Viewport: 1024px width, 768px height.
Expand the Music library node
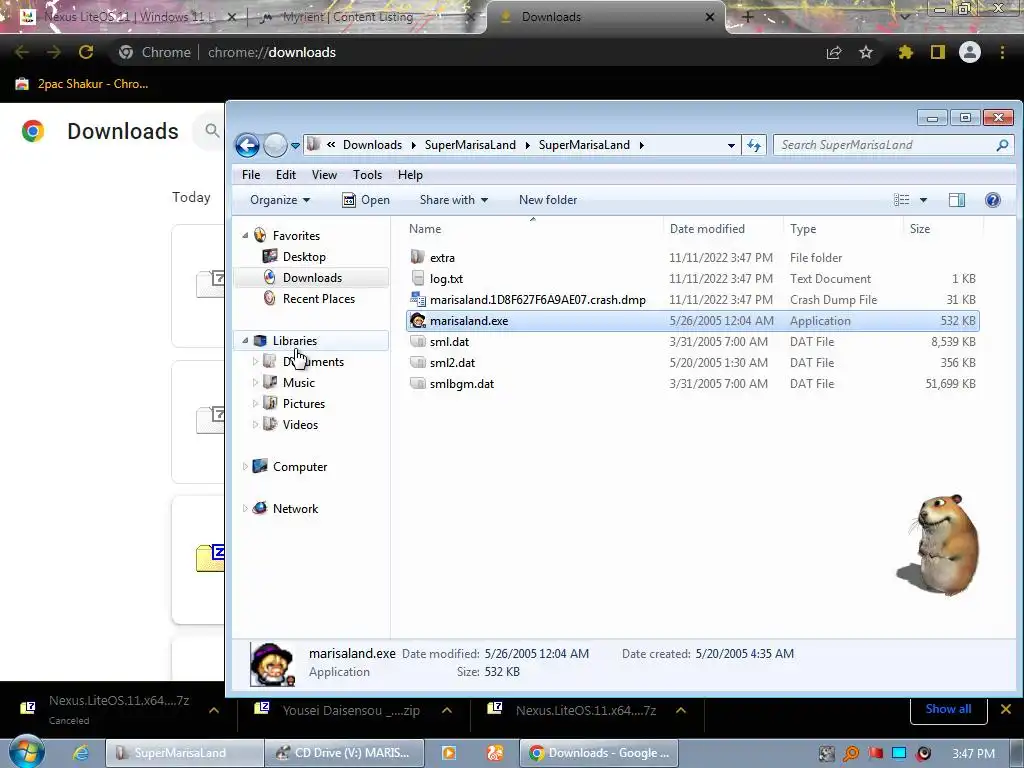(x=255, y=383)
